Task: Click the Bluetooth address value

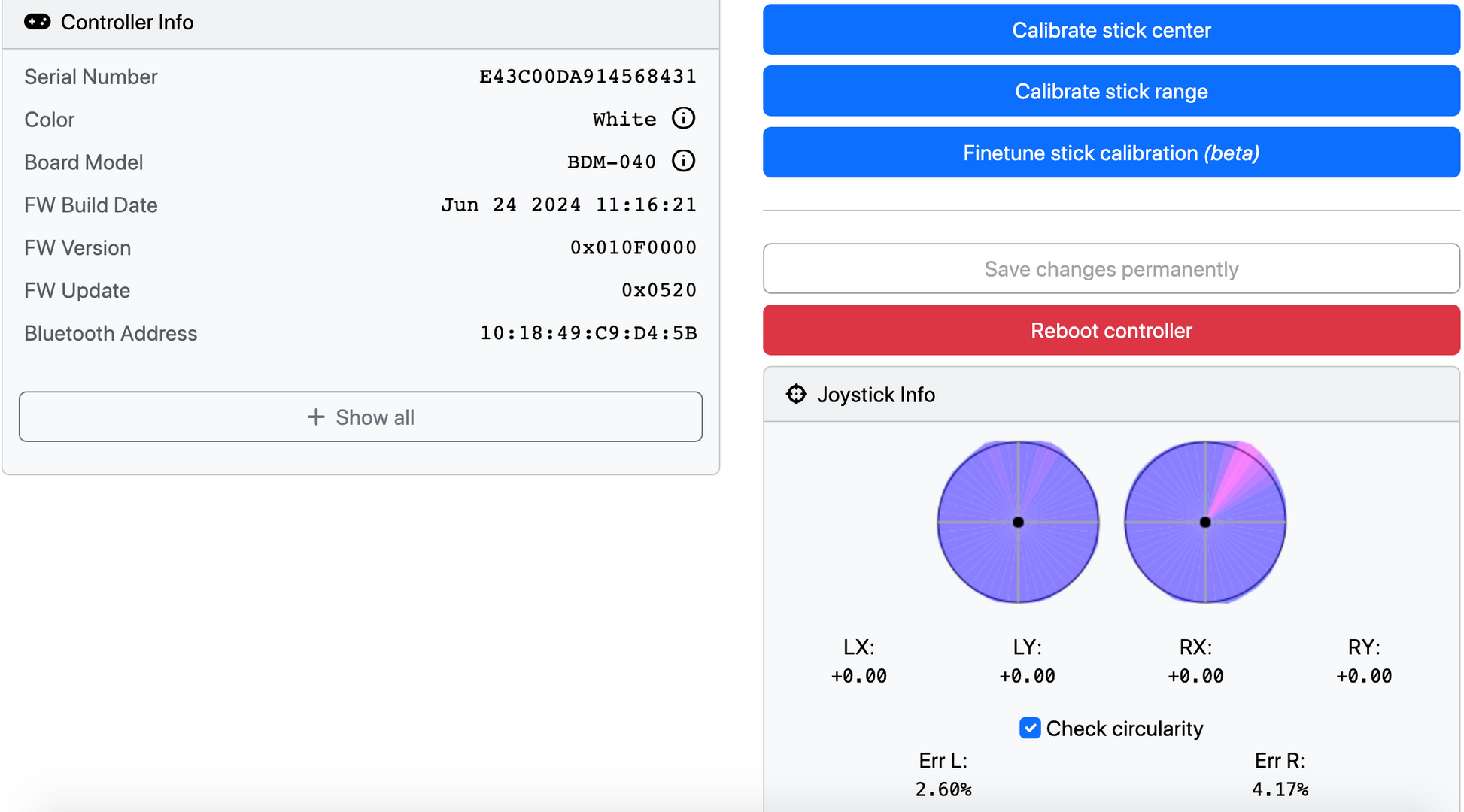Action: (588, 332)
